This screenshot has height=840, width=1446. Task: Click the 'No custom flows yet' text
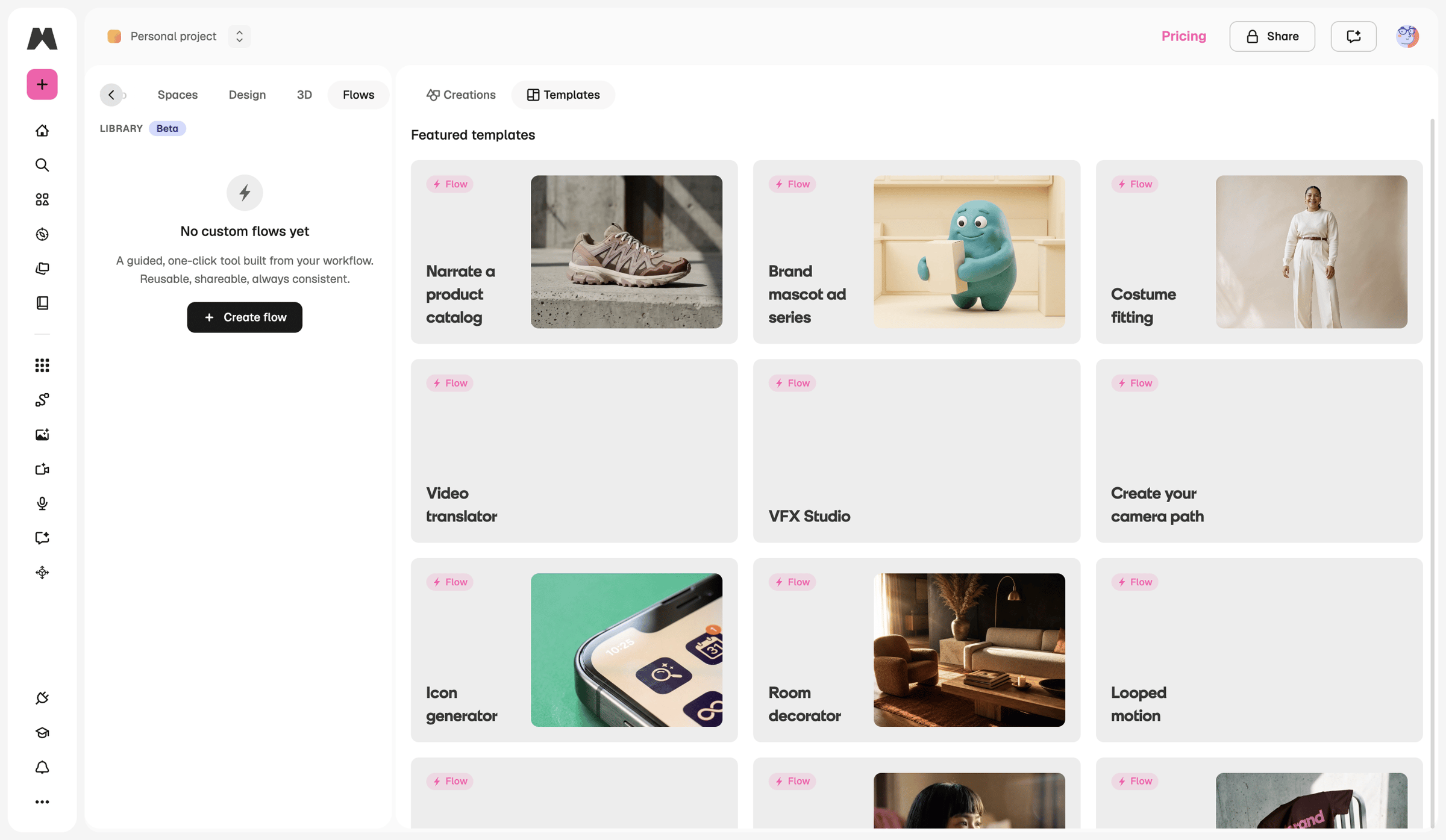point(245,231)
